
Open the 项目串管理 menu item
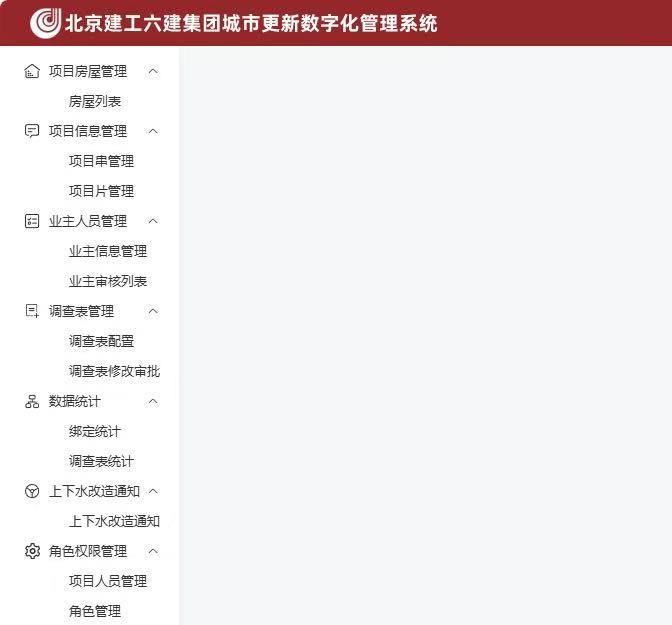point(101,161)
